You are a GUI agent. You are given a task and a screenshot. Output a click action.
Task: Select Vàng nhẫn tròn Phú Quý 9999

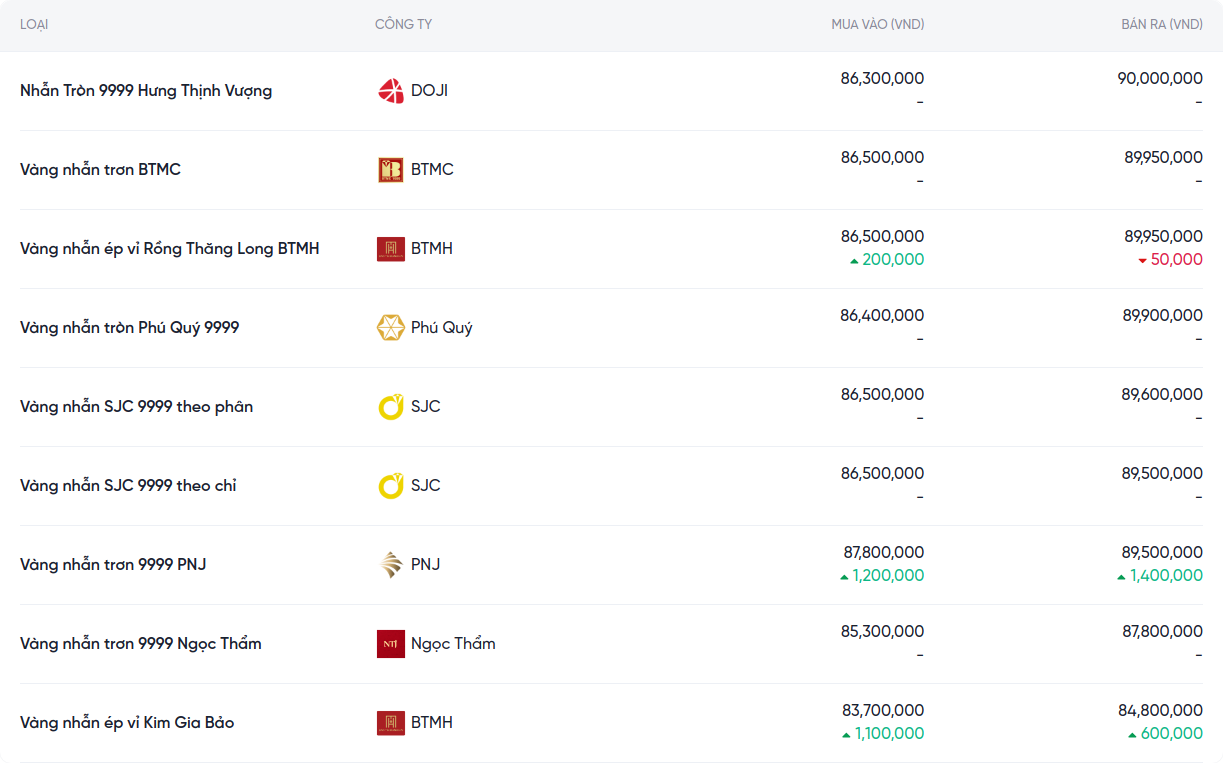pos(129,328)
